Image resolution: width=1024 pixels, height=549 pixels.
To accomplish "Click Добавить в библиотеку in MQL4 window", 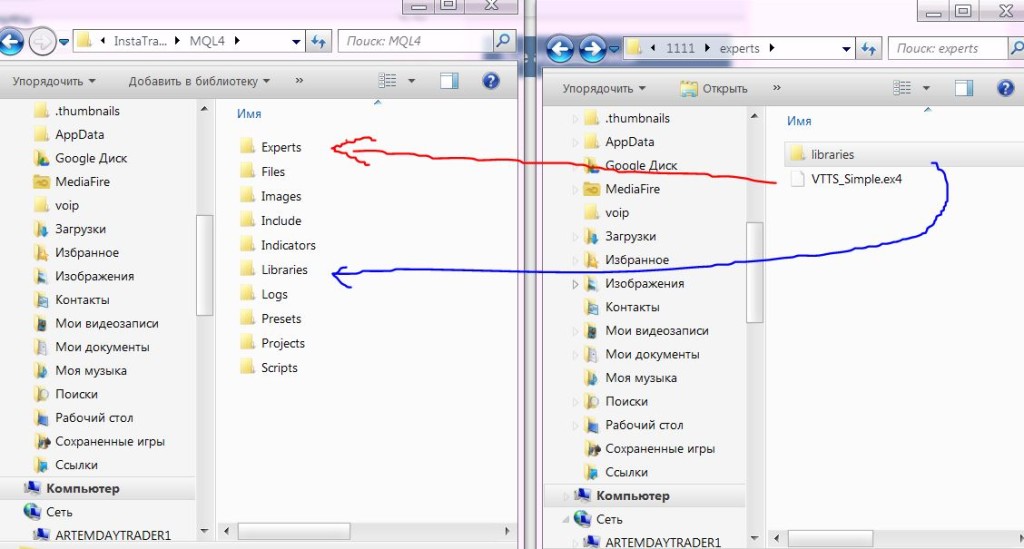I will 199,82.
